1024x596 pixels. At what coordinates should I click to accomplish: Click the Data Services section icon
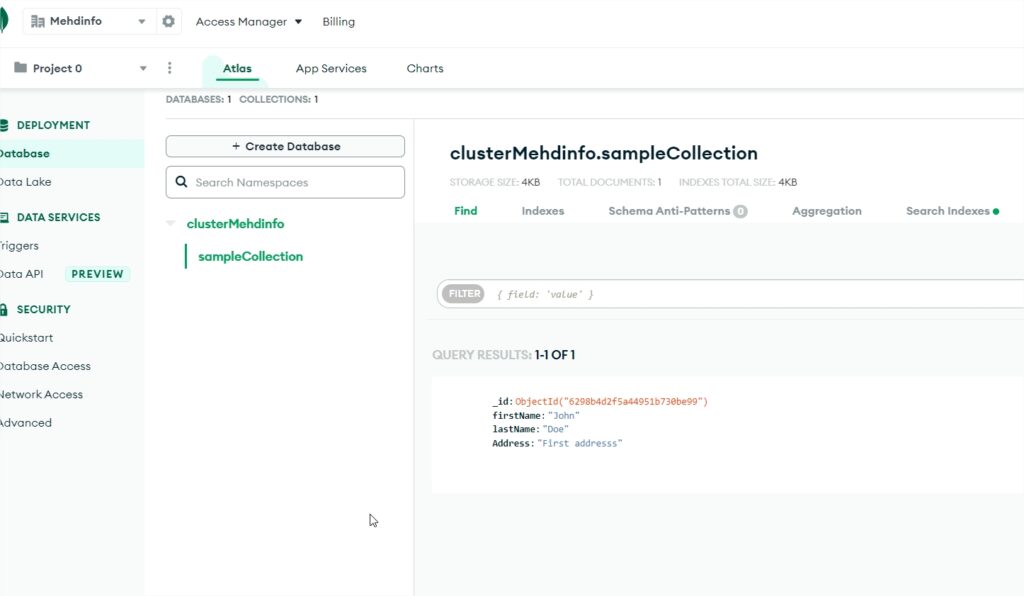pos(4,217)
